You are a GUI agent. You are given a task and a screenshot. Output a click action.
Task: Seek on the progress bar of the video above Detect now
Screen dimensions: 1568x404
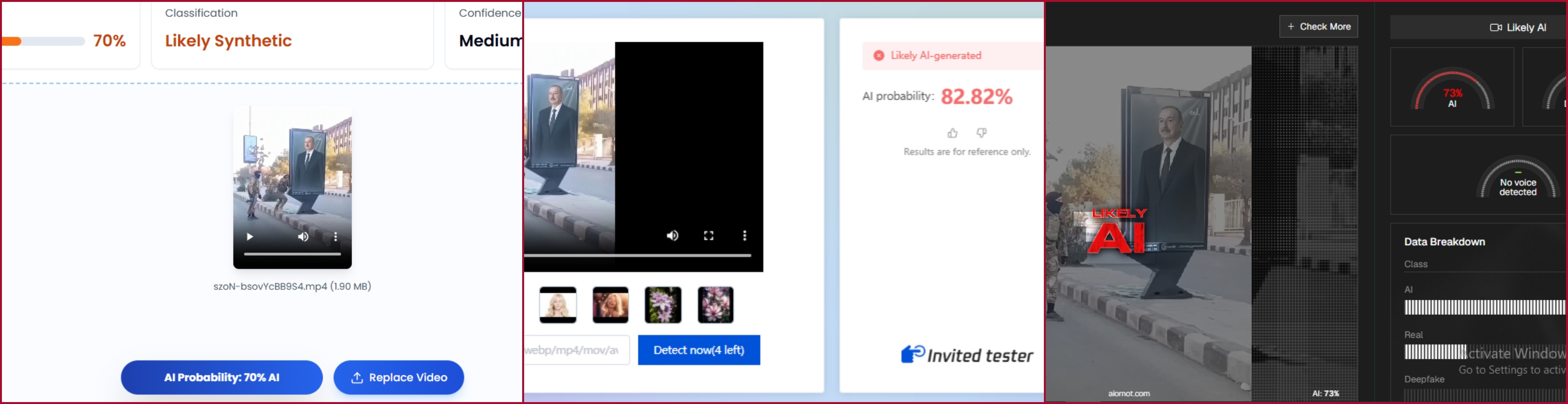point(637,255)
